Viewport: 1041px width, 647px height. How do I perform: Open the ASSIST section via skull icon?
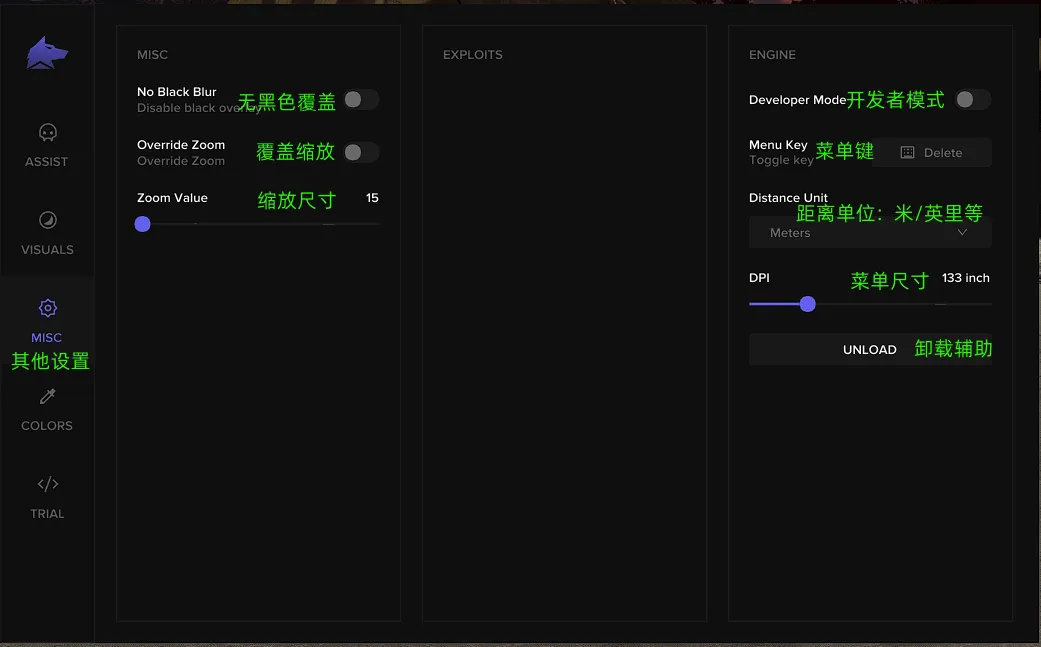48,133
